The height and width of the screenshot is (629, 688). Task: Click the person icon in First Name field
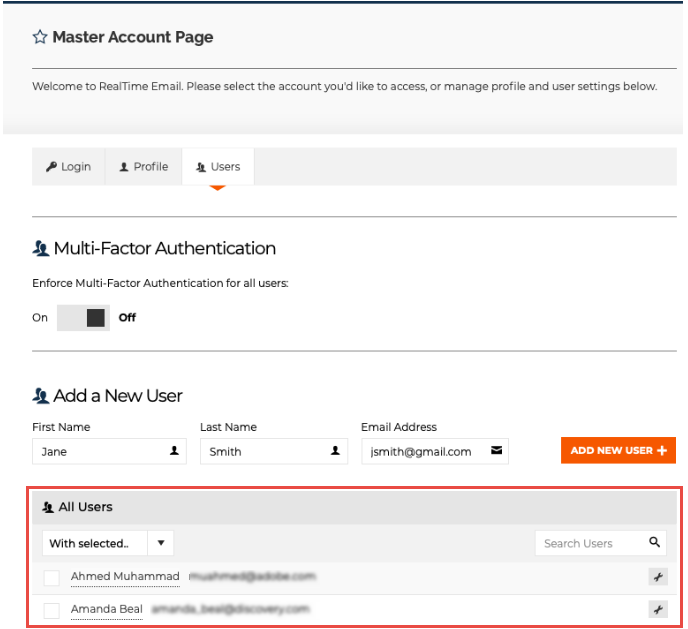(174, 451)
